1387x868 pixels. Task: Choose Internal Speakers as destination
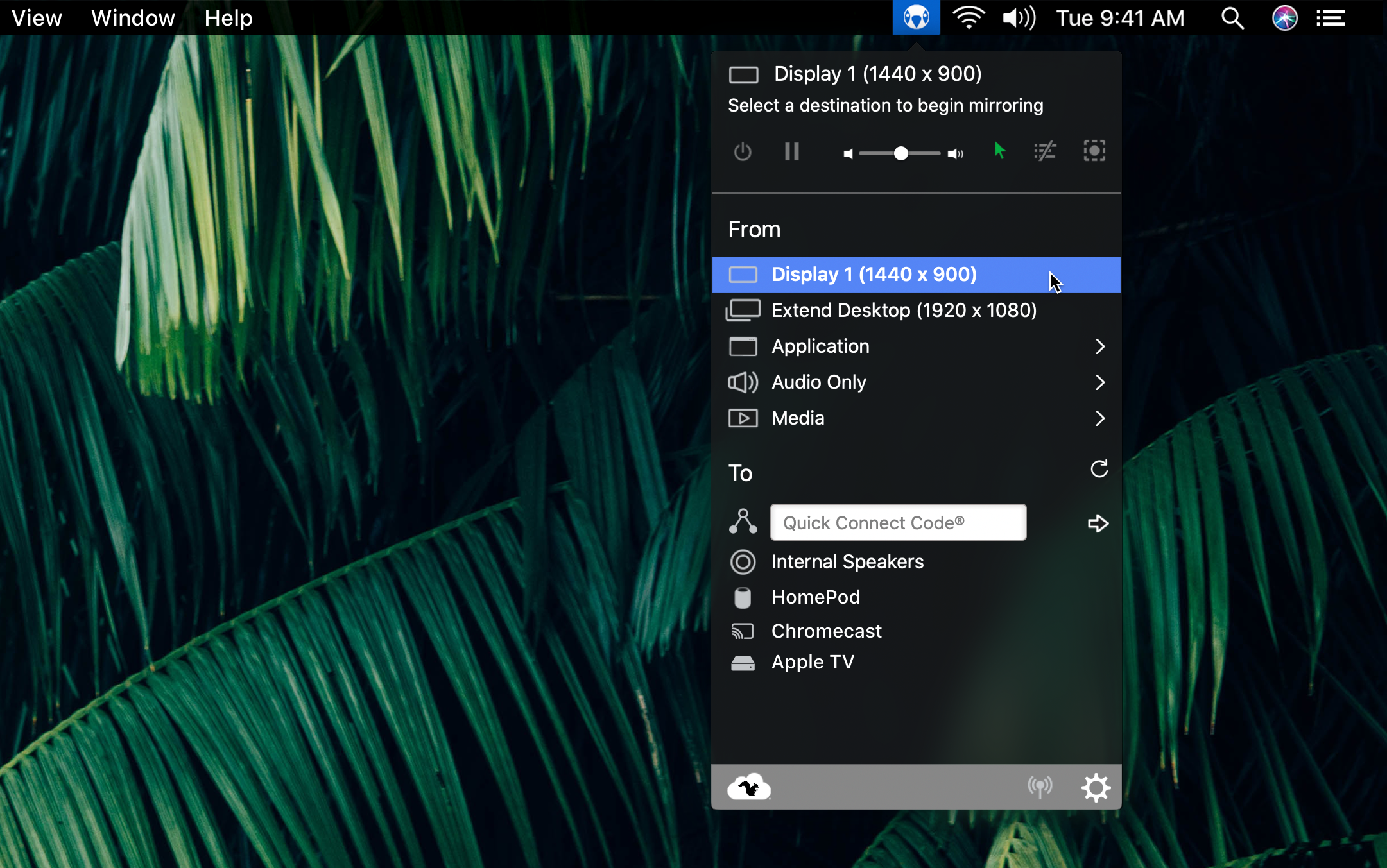(x=847, y=562)
